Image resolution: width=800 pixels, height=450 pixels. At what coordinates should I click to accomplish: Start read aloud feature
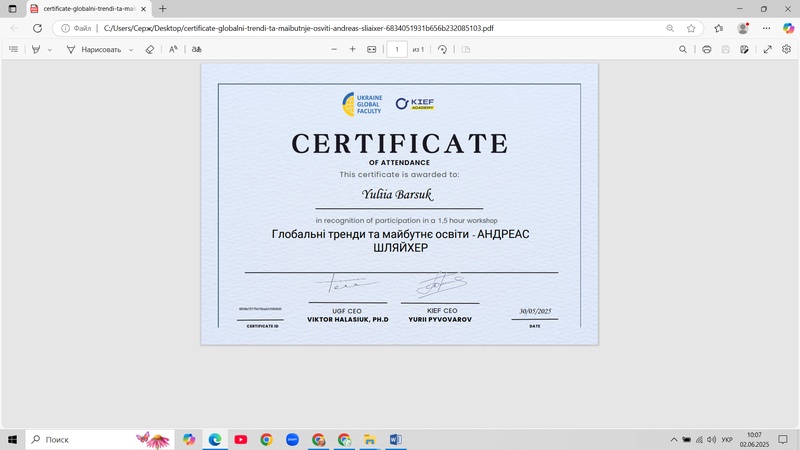(x=173, y=49)
